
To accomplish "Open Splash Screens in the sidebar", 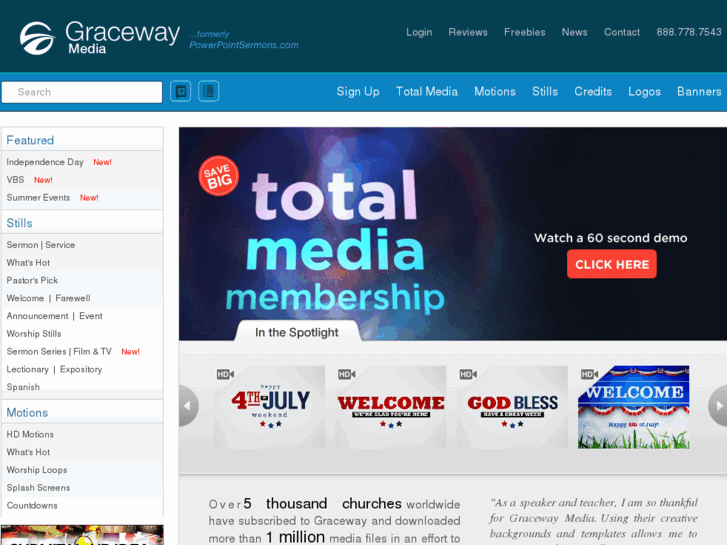I will (x=38, y=487).
